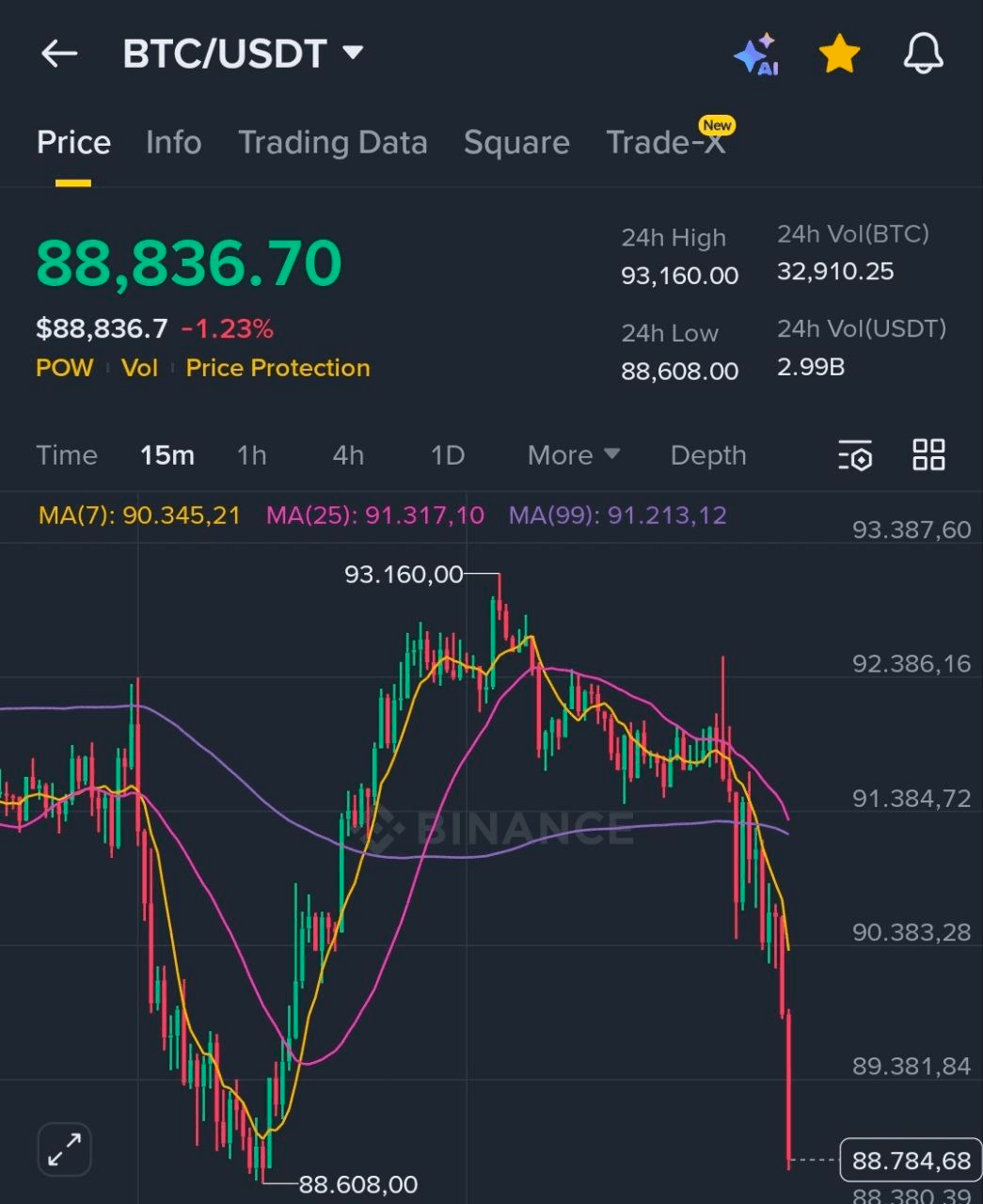
Task: Open chart indicator settings icon
Action: [x=855, y=455]
